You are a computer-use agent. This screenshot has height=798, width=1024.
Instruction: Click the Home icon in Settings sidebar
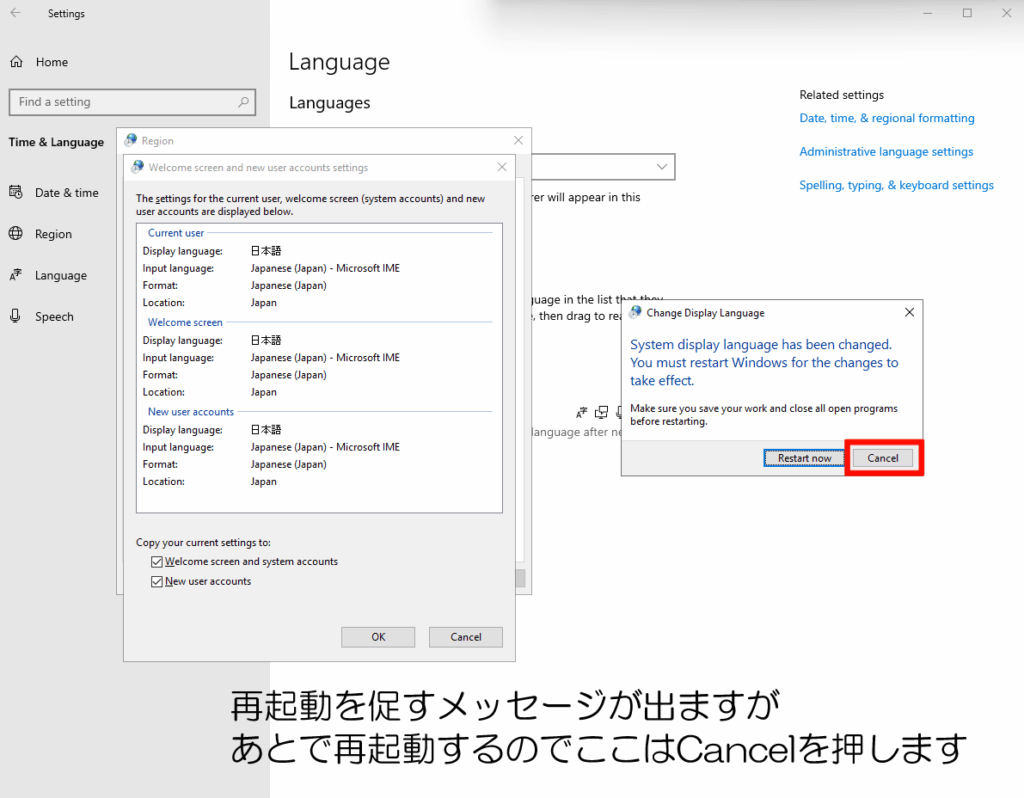point(16,62)
